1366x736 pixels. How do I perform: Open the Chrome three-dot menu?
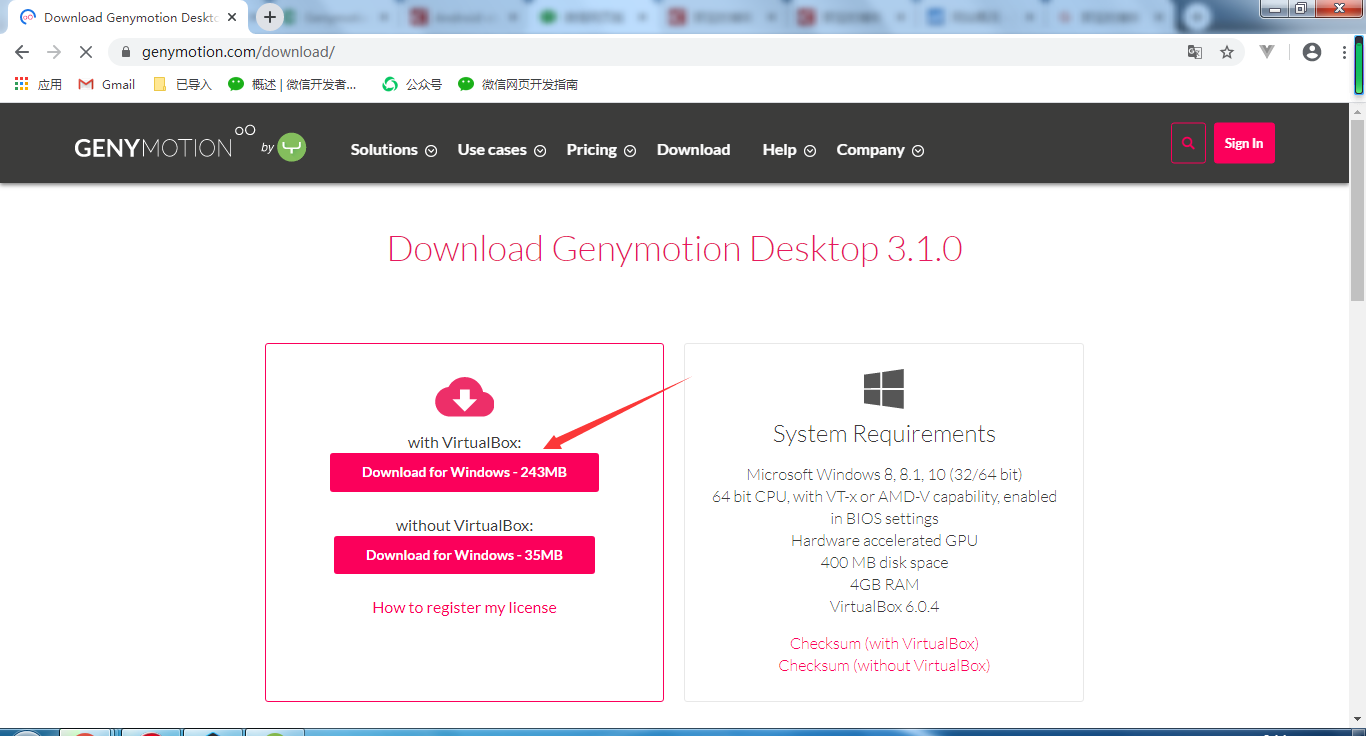pyautogui.click(x=1345, y=52)
